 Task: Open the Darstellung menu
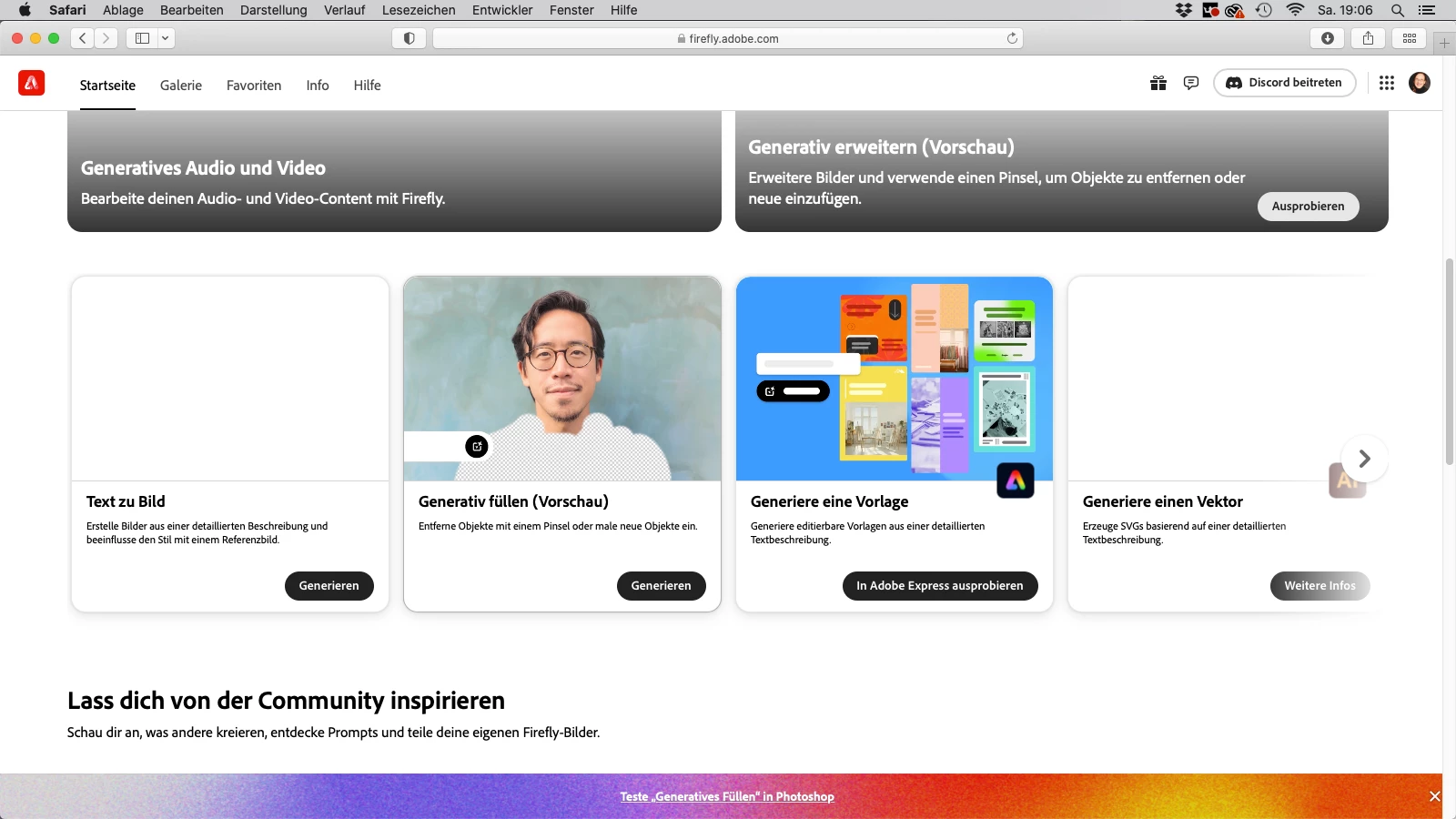click(274, 10)
